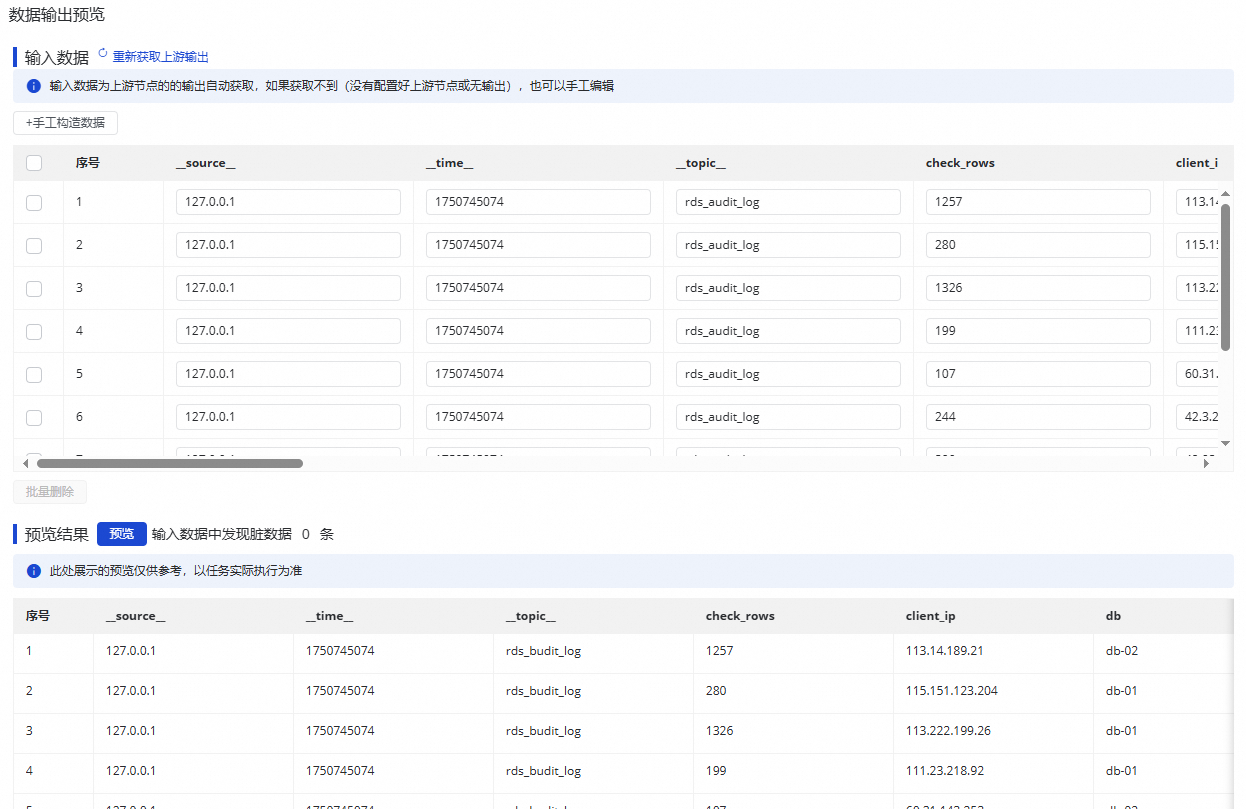Viewport: 1246px width, 809px height.
Task: Click the scroll left arrow of input table
Action: (x=26, y=464)
